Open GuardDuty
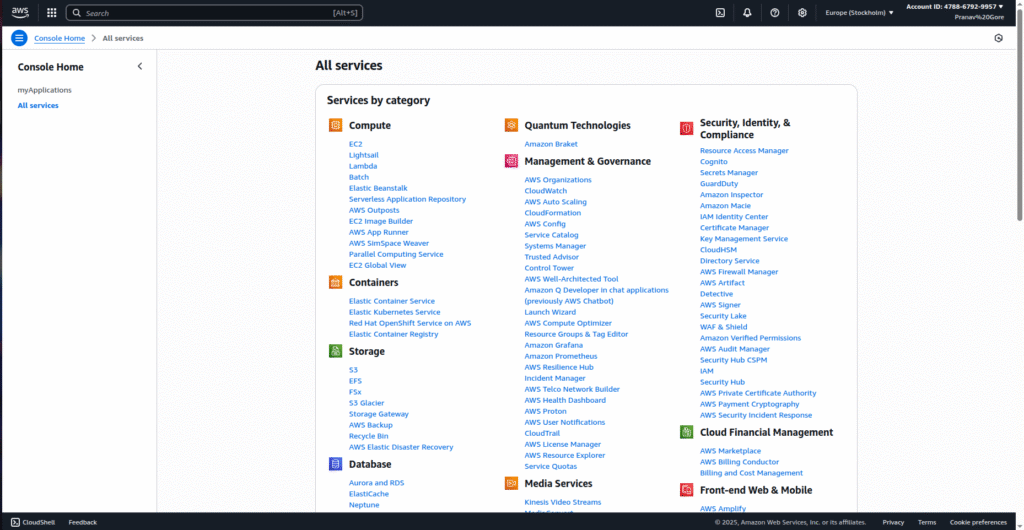This screenshot has height=530, width=1024. (719, 184)
